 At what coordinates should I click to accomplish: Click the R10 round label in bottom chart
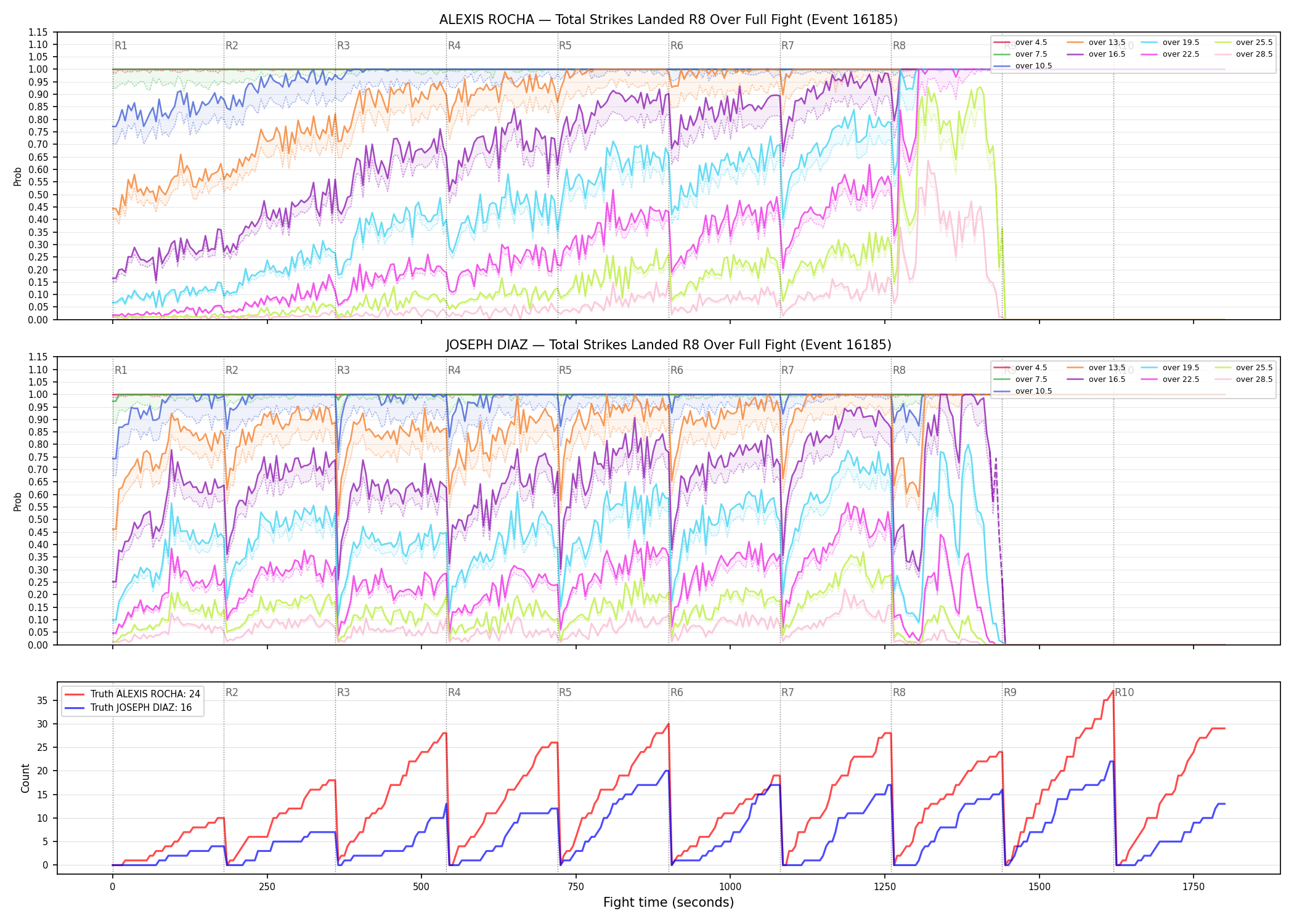tap(1124, 692)
